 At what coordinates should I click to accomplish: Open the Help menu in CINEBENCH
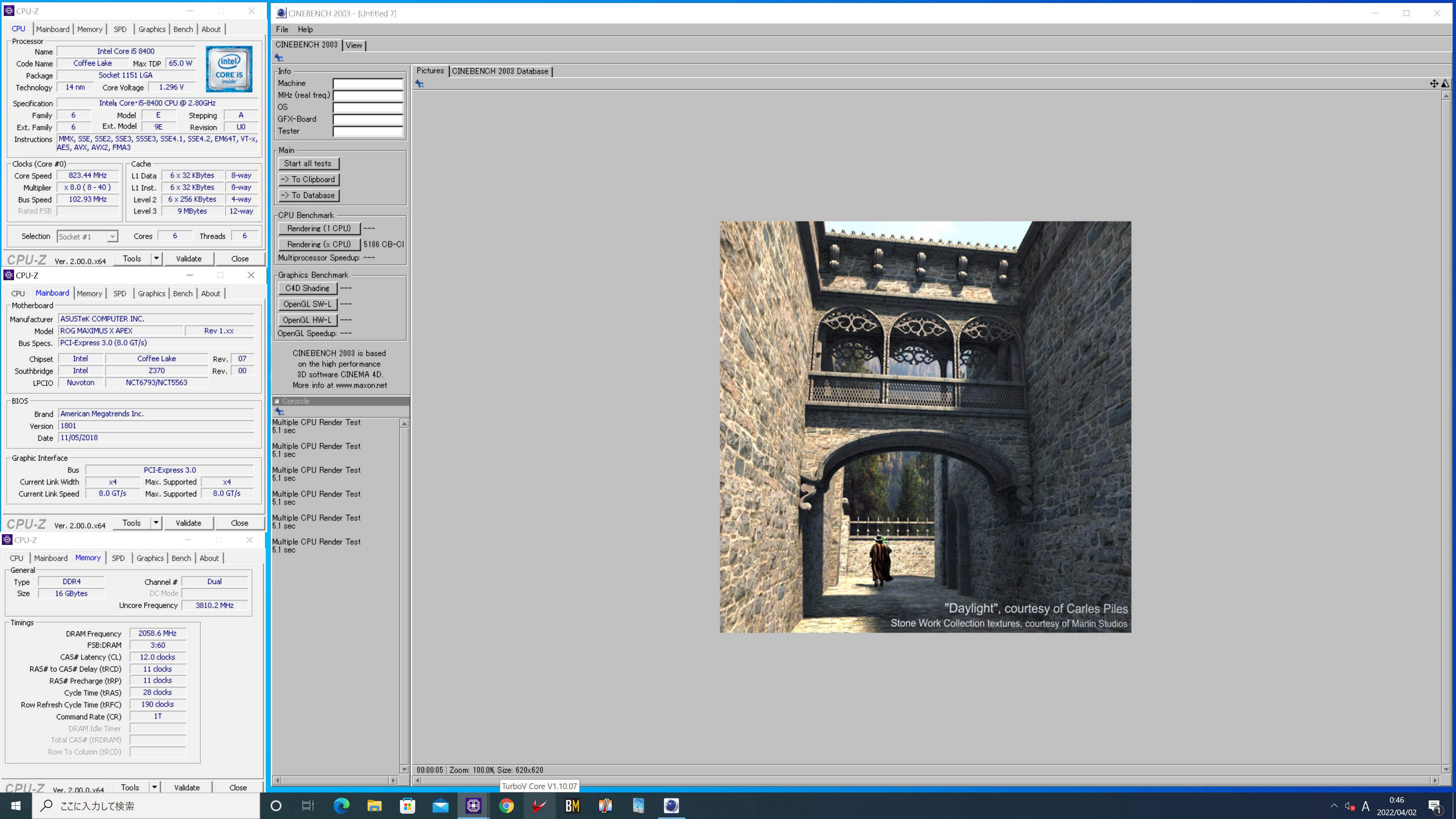305,30
